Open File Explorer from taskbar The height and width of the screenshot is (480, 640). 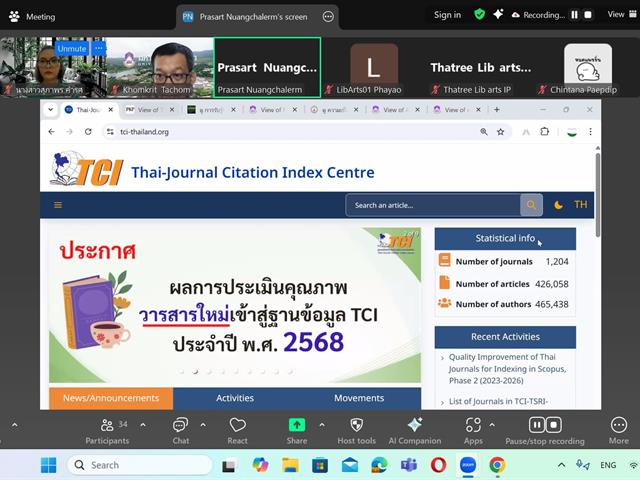pyautogui.click(x=290, y=465)
